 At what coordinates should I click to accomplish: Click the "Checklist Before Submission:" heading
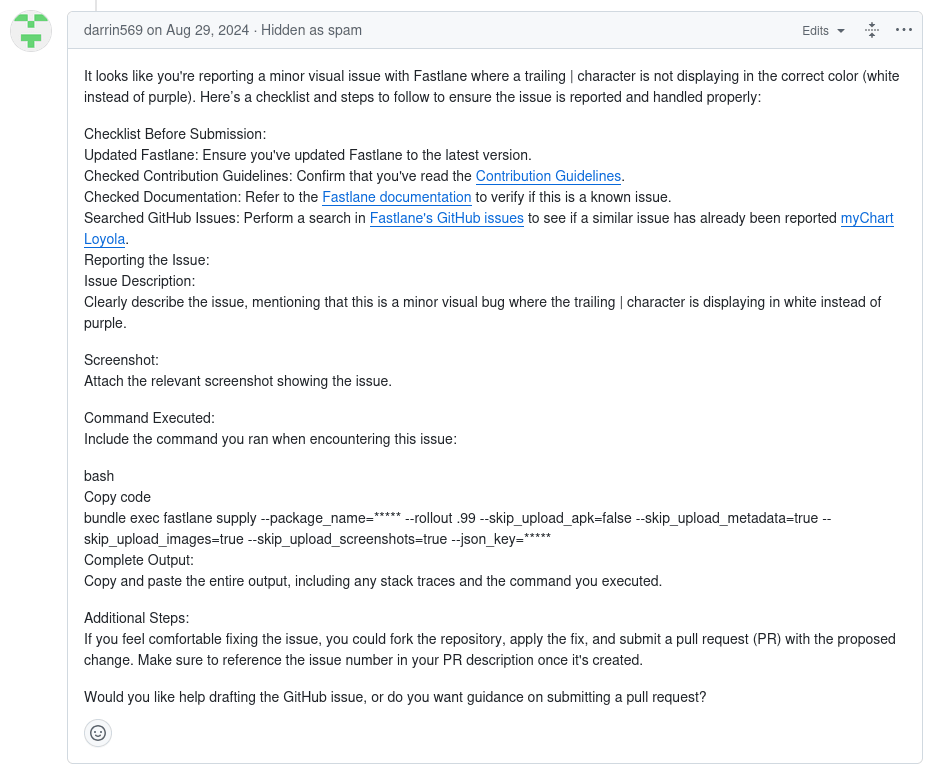pos(175,134)
